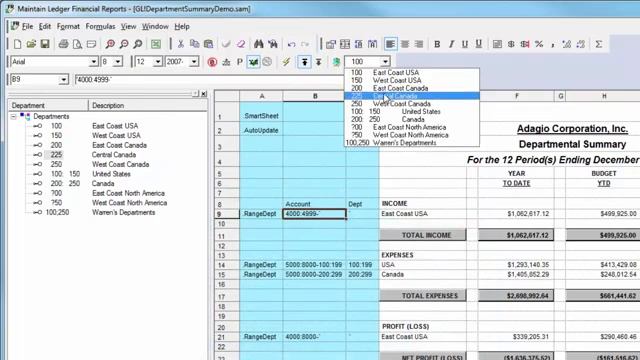
Task: Open the department 100 combo box arrow
Action: coord(385,62)
